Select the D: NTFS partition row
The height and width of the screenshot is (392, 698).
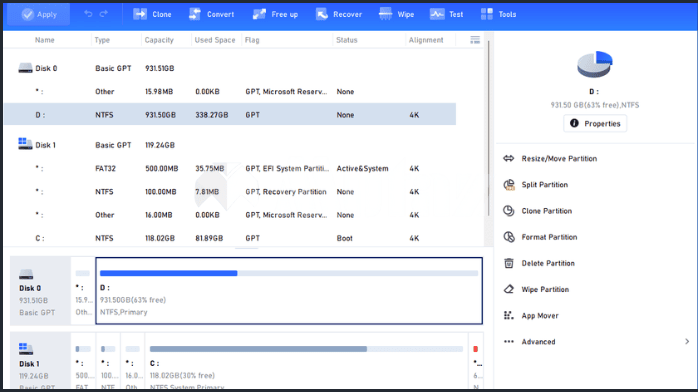[x=230, y=115]
